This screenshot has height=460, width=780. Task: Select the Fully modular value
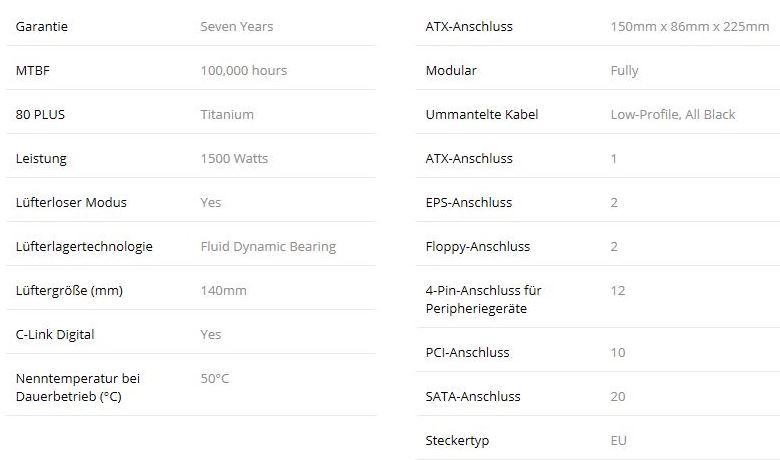(x=624, y=71)
